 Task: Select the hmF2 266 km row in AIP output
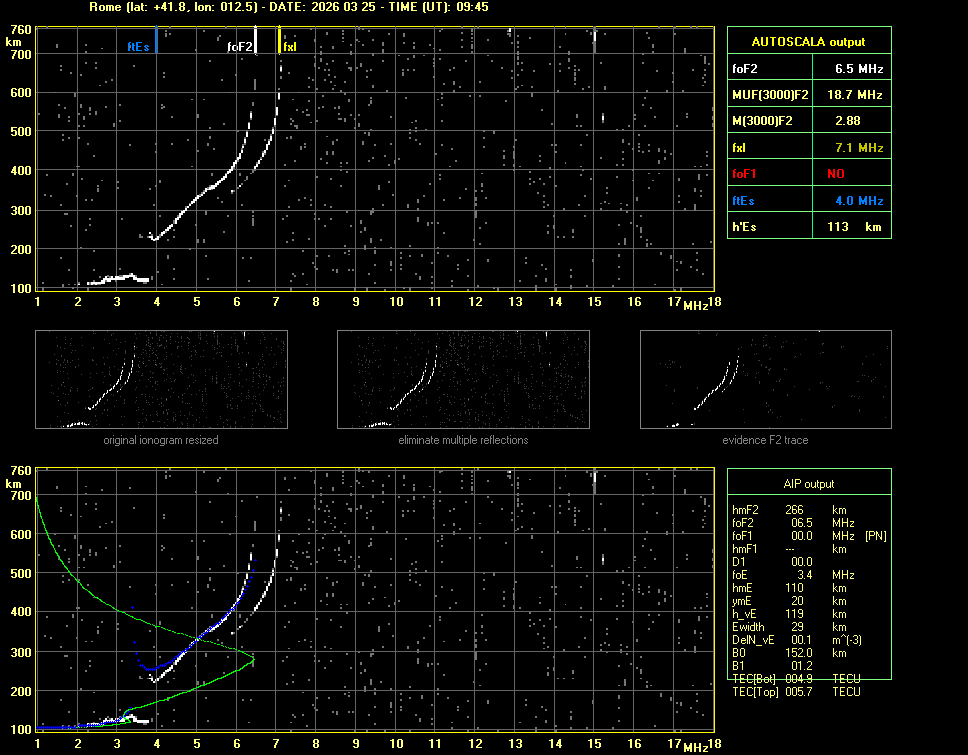tap(795, 510)
